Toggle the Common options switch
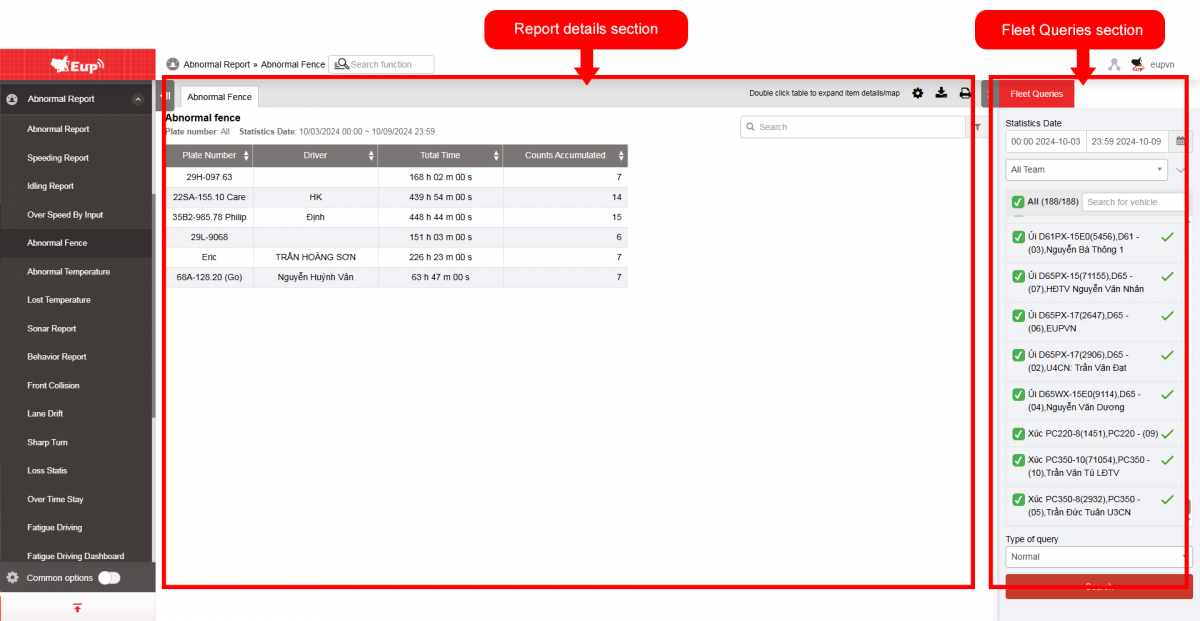The height and width of the screenshot is (621, 1200). (108, 577)
